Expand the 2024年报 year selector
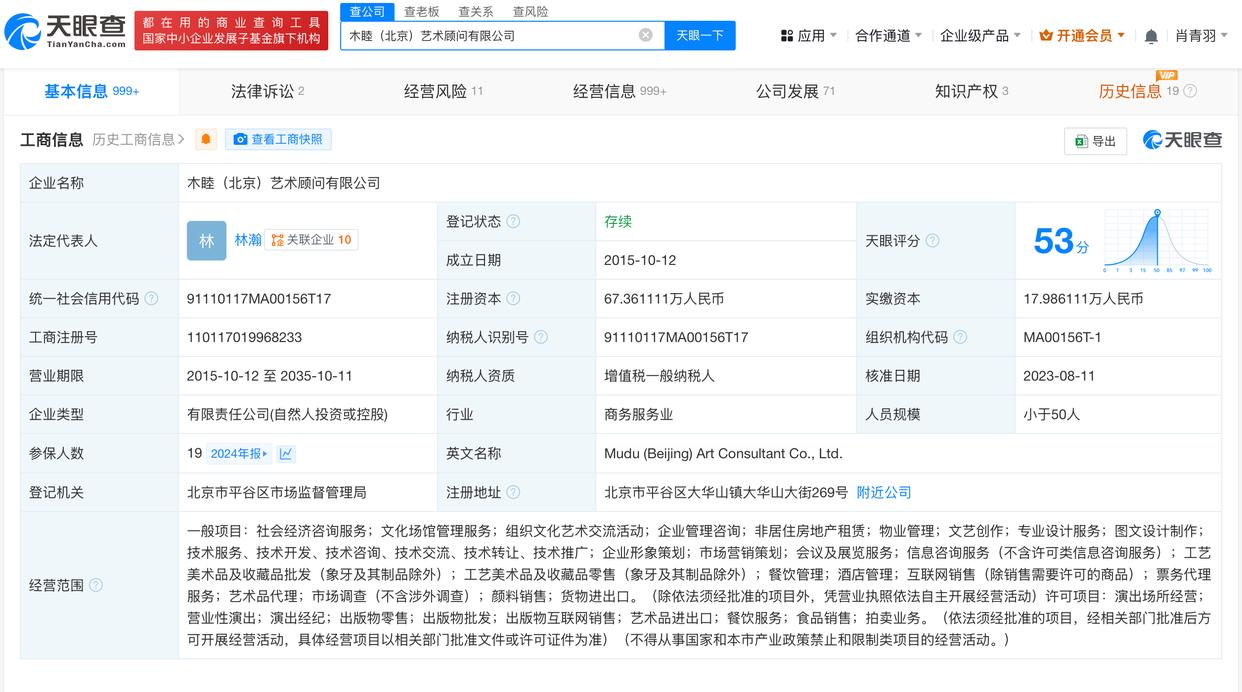The height and width of the screenshot is (692, 1242). pyautogui.click(x=239, y=453)
